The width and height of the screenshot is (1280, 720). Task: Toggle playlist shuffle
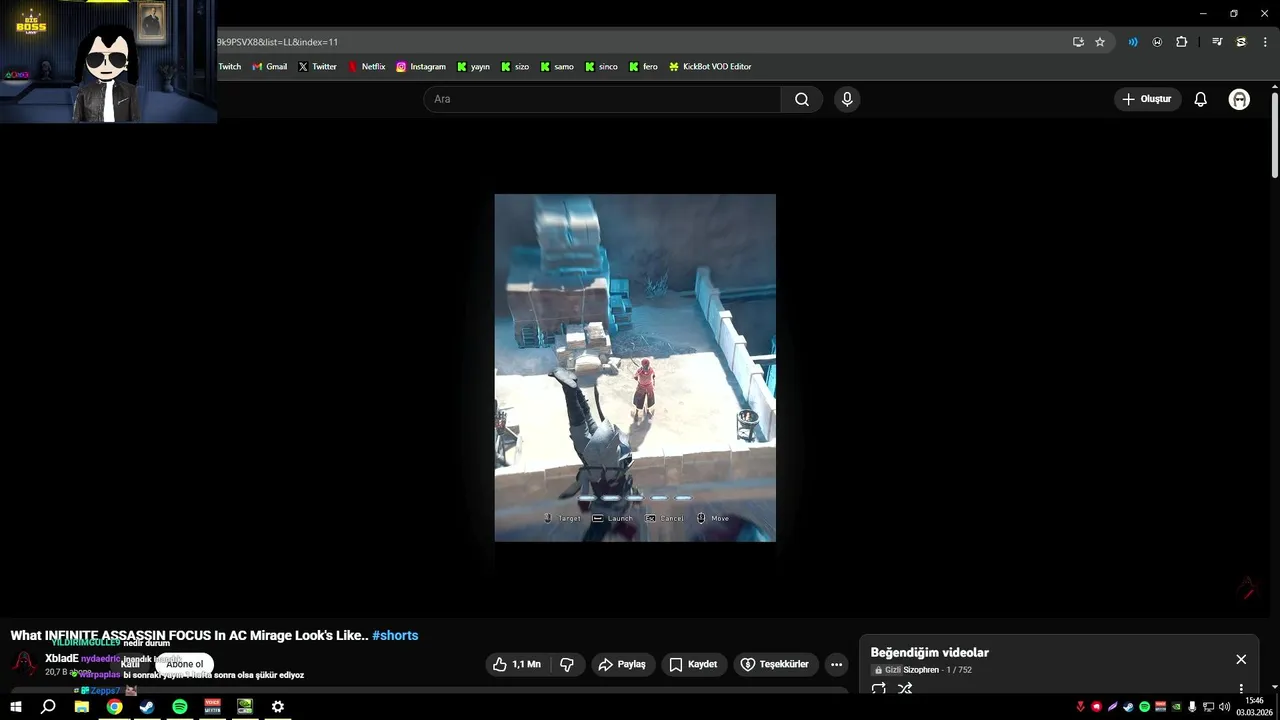coord(905,689)
